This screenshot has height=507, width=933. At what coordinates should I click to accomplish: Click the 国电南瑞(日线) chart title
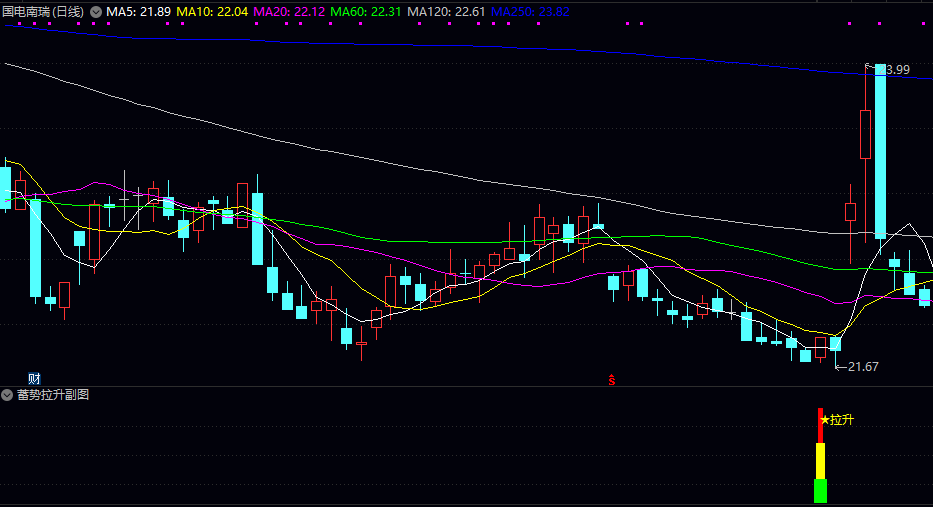(x=43, y=12)
